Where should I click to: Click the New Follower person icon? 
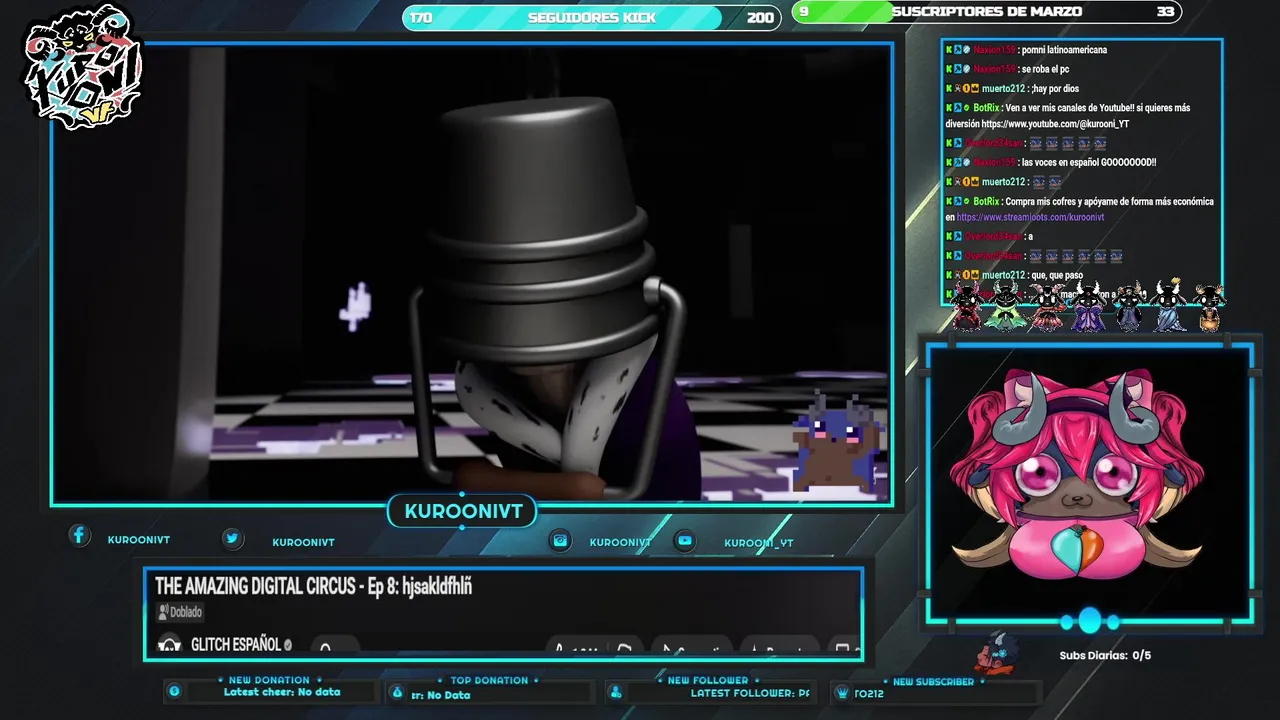(616, 692)
